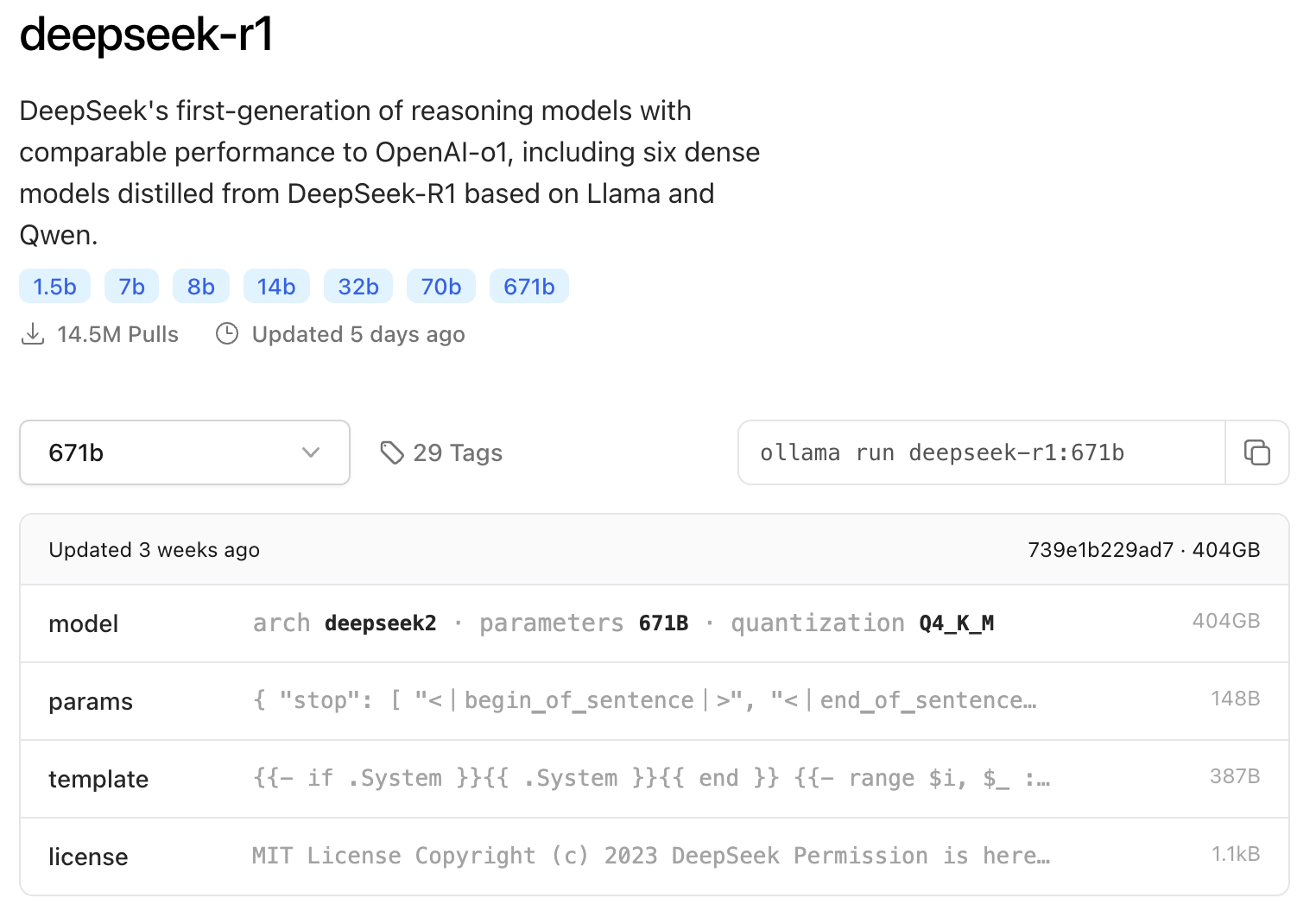
Task: Pick the 14b model tag
Action: coord(276,287)
